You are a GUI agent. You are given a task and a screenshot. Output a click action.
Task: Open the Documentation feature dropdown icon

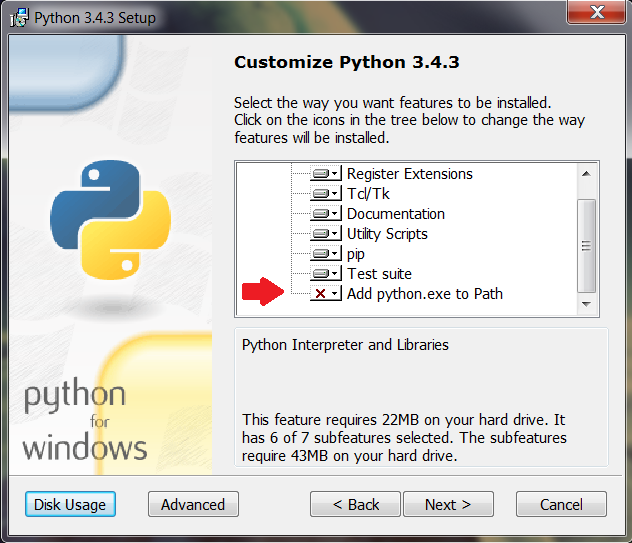(326, 214)
